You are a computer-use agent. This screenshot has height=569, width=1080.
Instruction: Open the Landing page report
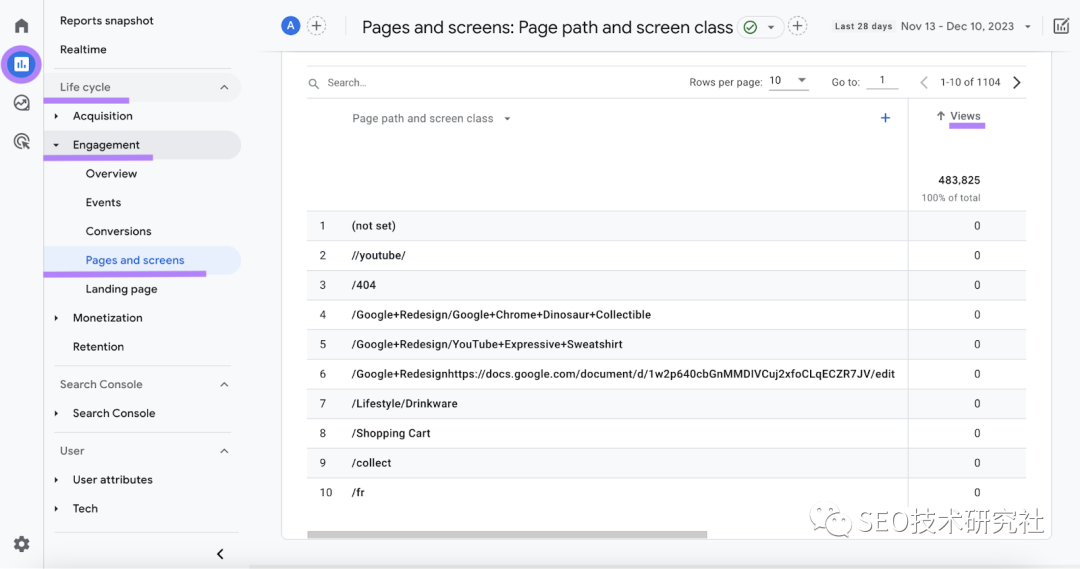tap(121, 289)
